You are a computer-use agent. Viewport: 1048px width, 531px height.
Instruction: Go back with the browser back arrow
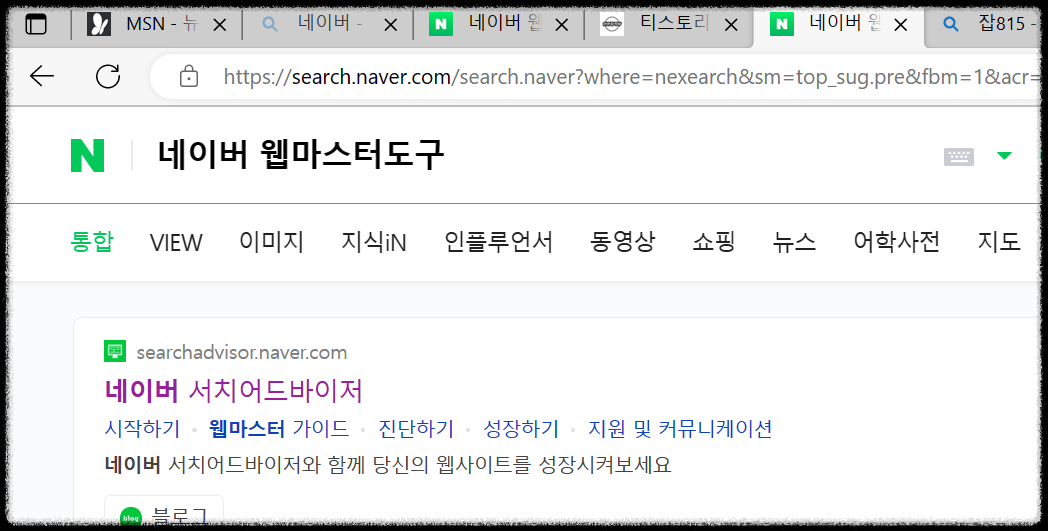(42, 76)
